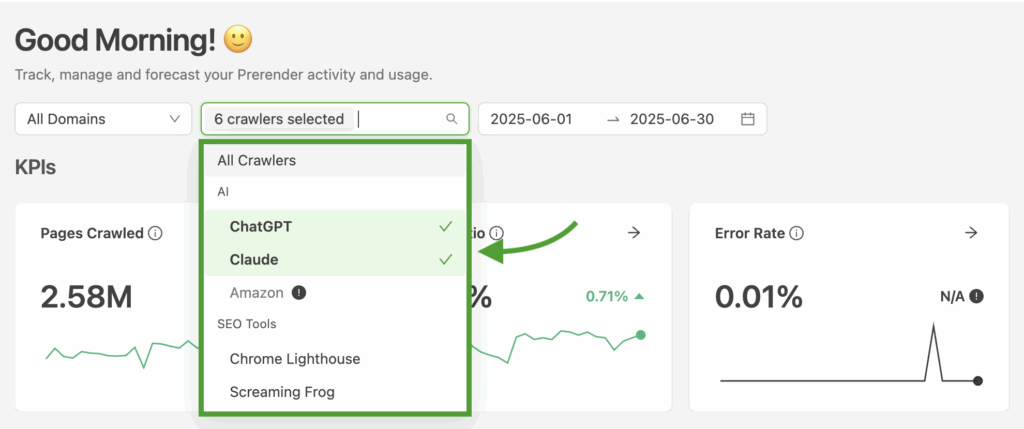Click the N/A warning icon in Error Rate
Image resolution: width=1024 pixels, height=429 pixels.
coord(976,296)
